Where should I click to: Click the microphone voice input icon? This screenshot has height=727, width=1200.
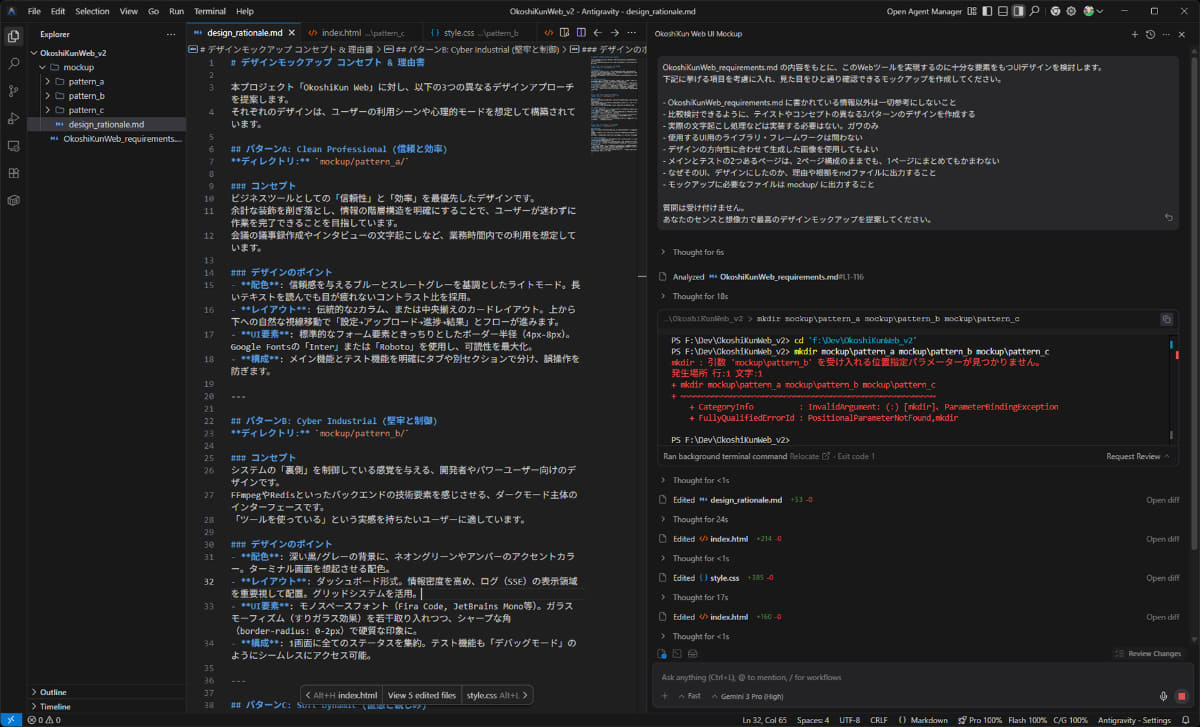click(1163, 696)
